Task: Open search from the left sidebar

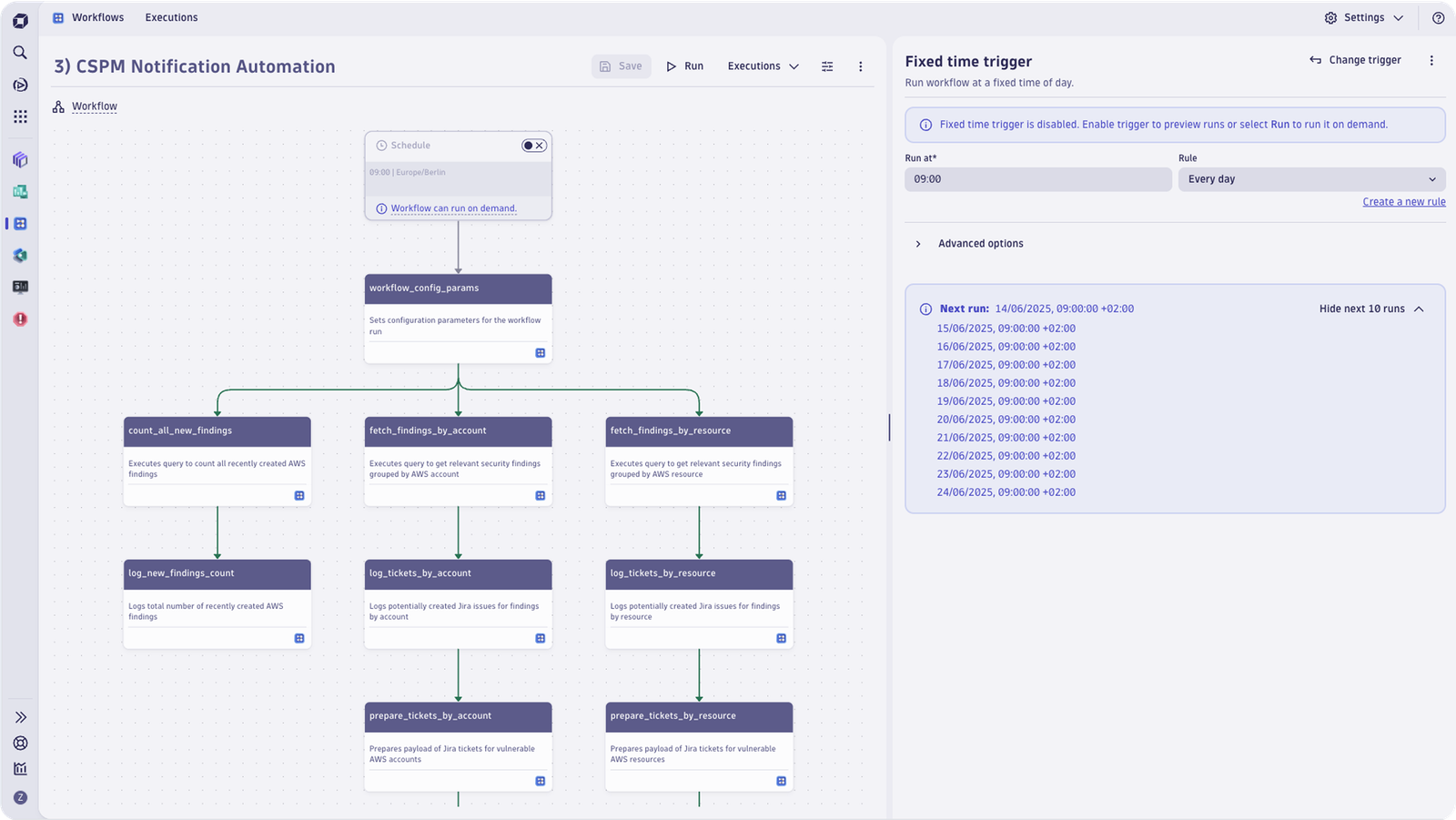Action: pyautogui.click(x=20, y=53)
